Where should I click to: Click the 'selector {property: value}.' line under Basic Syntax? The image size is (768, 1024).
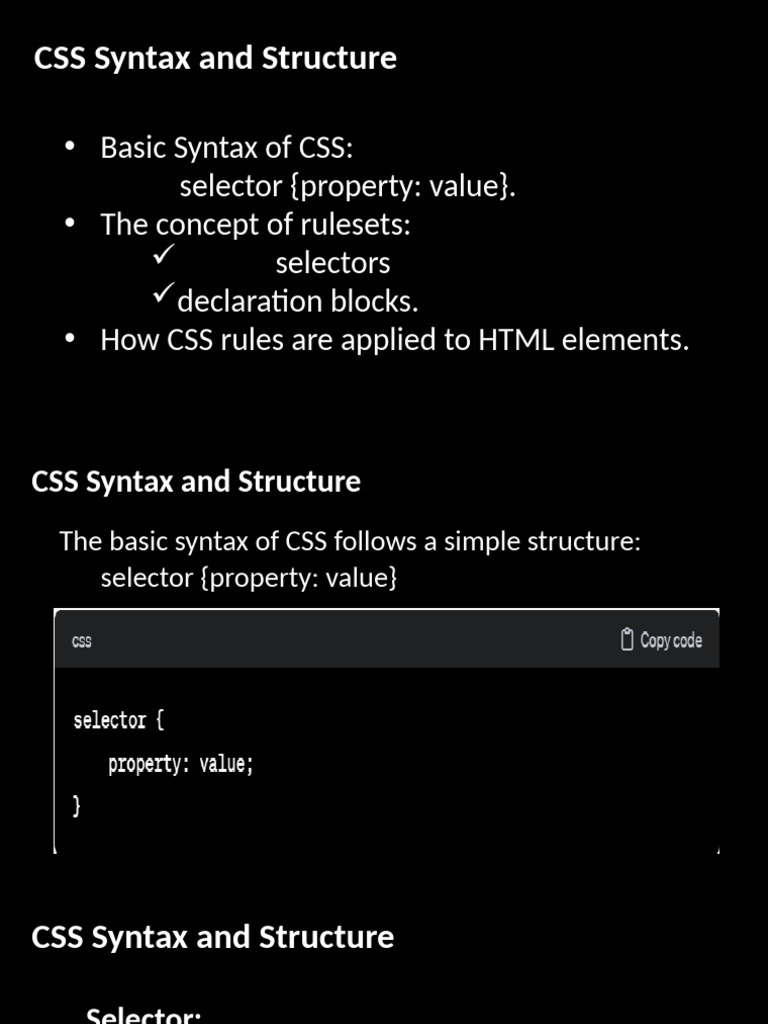point(348,186)
